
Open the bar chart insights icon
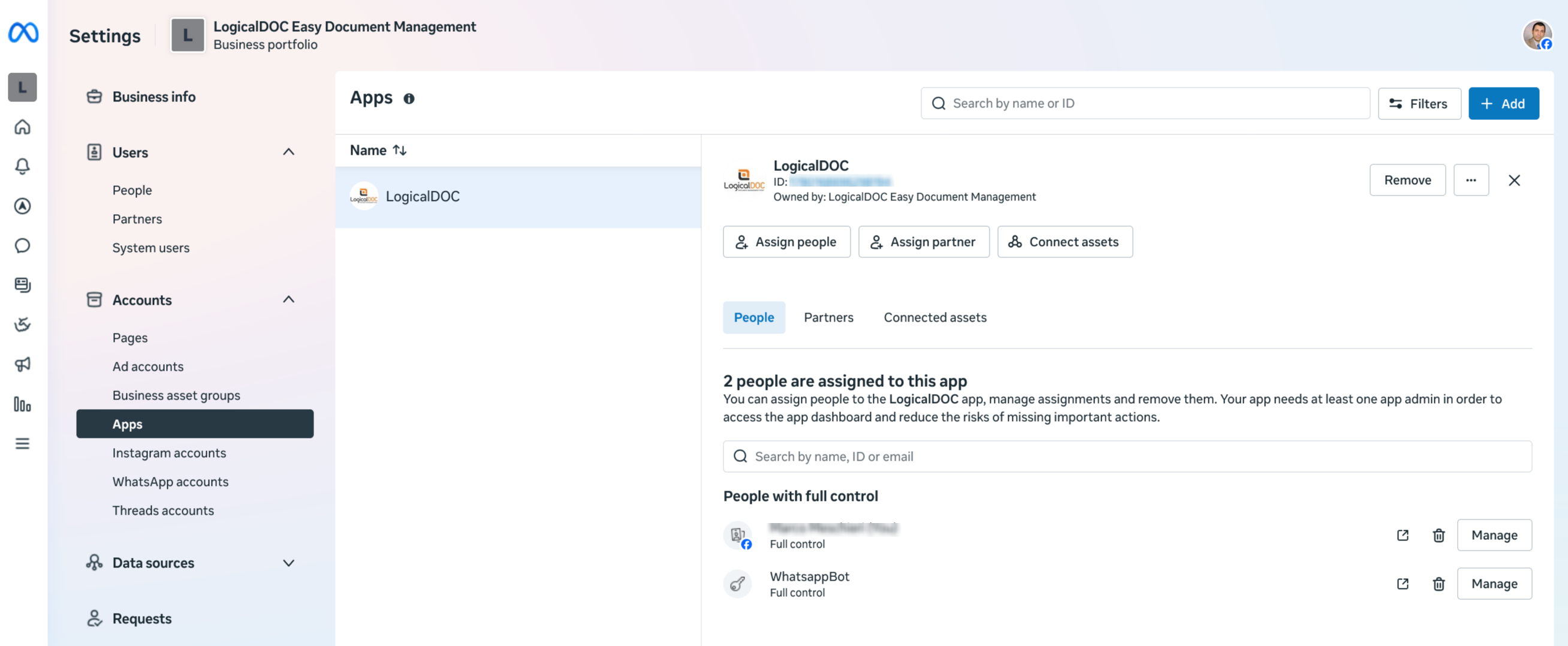click(x=23, y=404)
